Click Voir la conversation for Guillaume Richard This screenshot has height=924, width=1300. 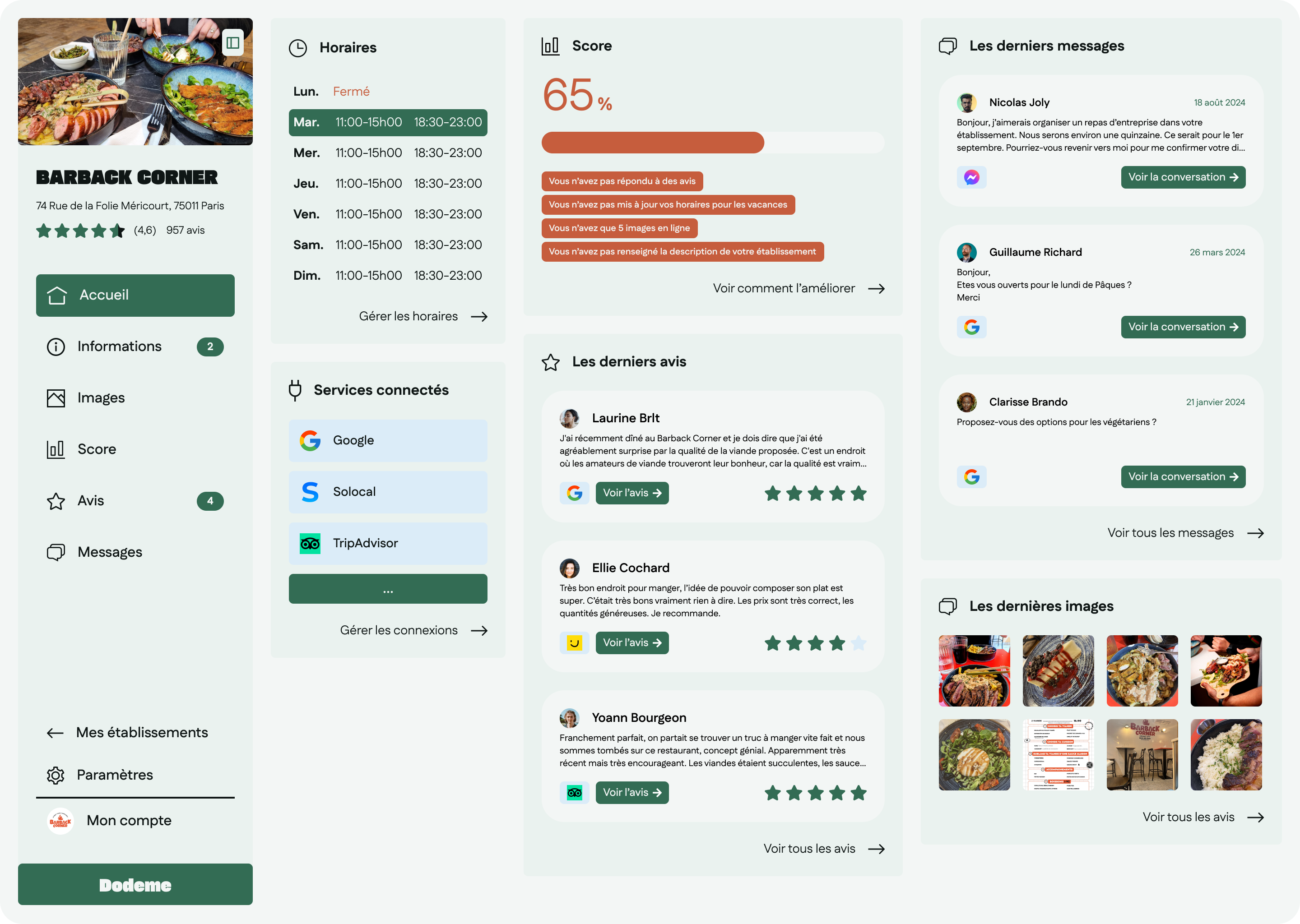click(x=1183, y=327)
